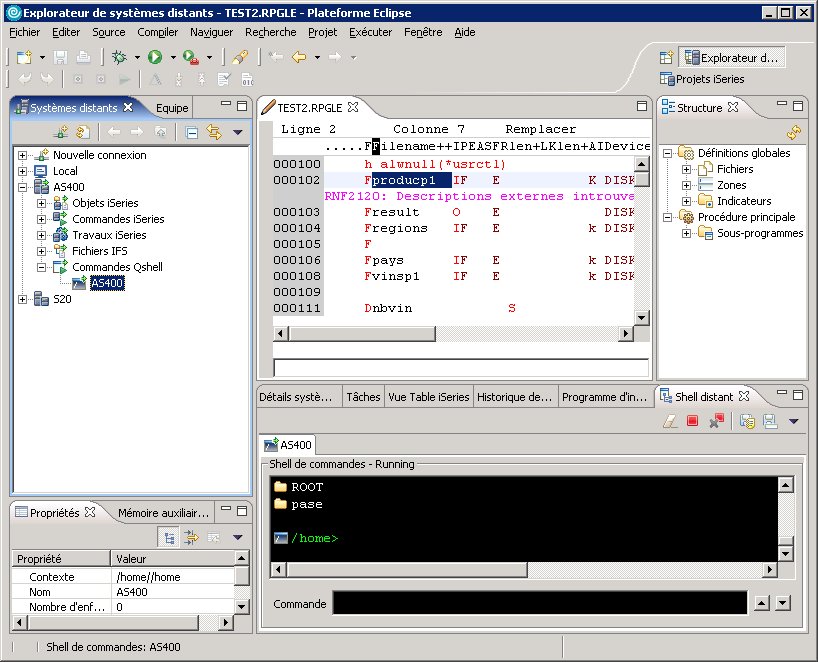Expand Fichiers node in Structure
This screenshot has width=818, height=662.
687,170
